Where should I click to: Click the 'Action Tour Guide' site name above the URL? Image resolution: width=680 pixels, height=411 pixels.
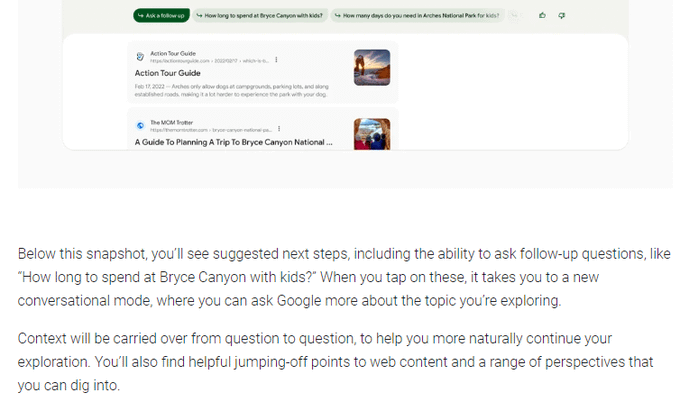(173, 52)
